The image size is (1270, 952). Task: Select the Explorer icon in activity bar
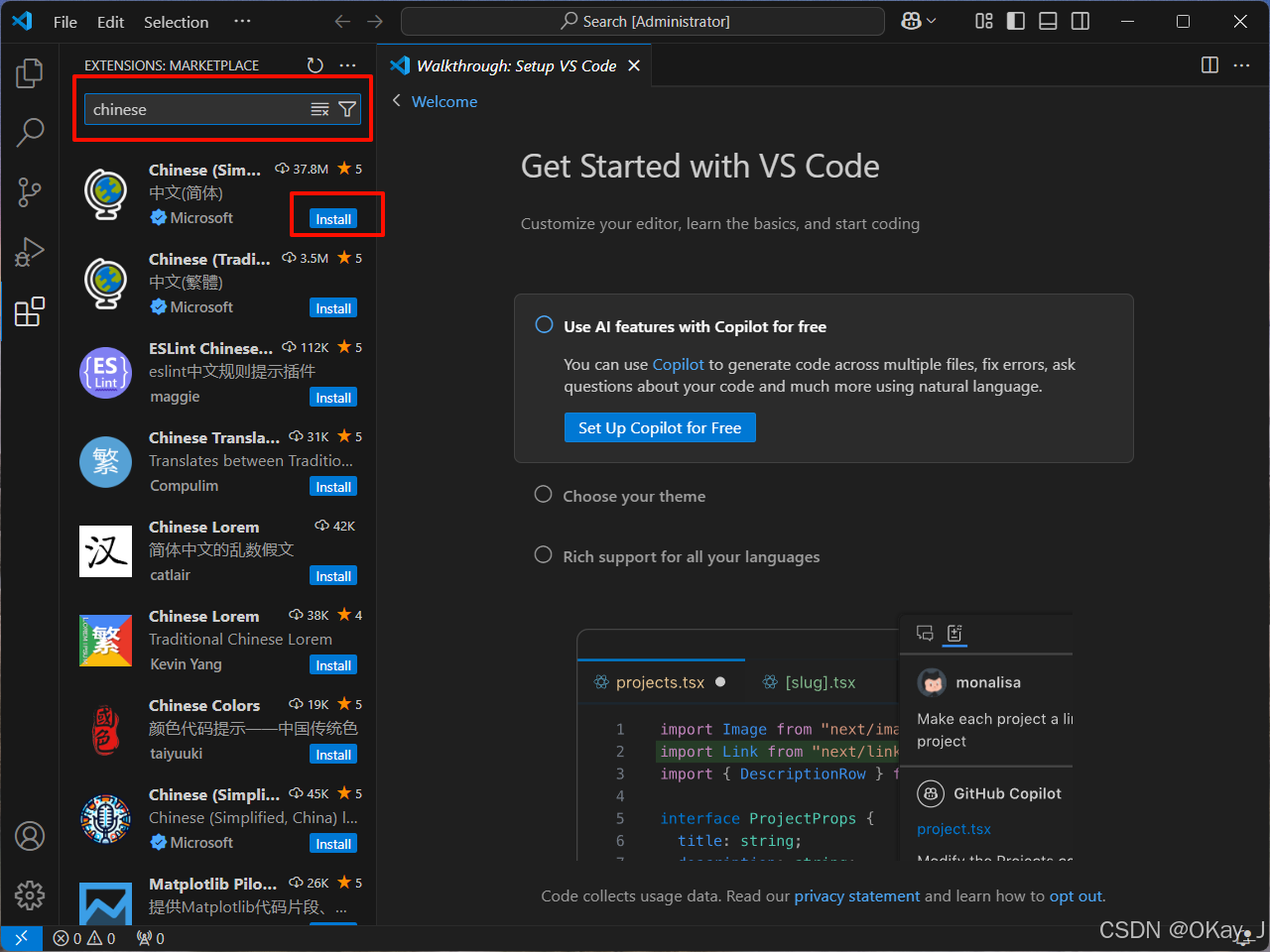click(x=30, y=72)
